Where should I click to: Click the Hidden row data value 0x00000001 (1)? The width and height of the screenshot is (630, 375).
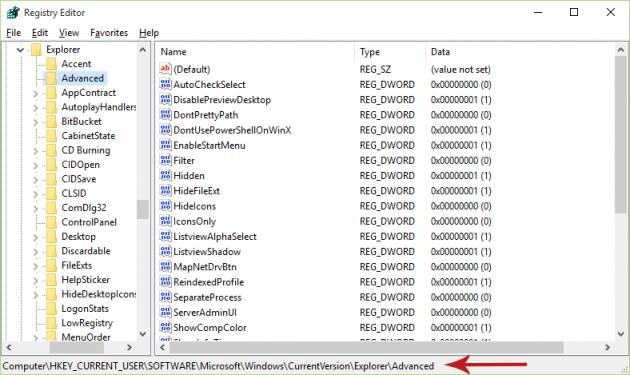click(461, 176)
